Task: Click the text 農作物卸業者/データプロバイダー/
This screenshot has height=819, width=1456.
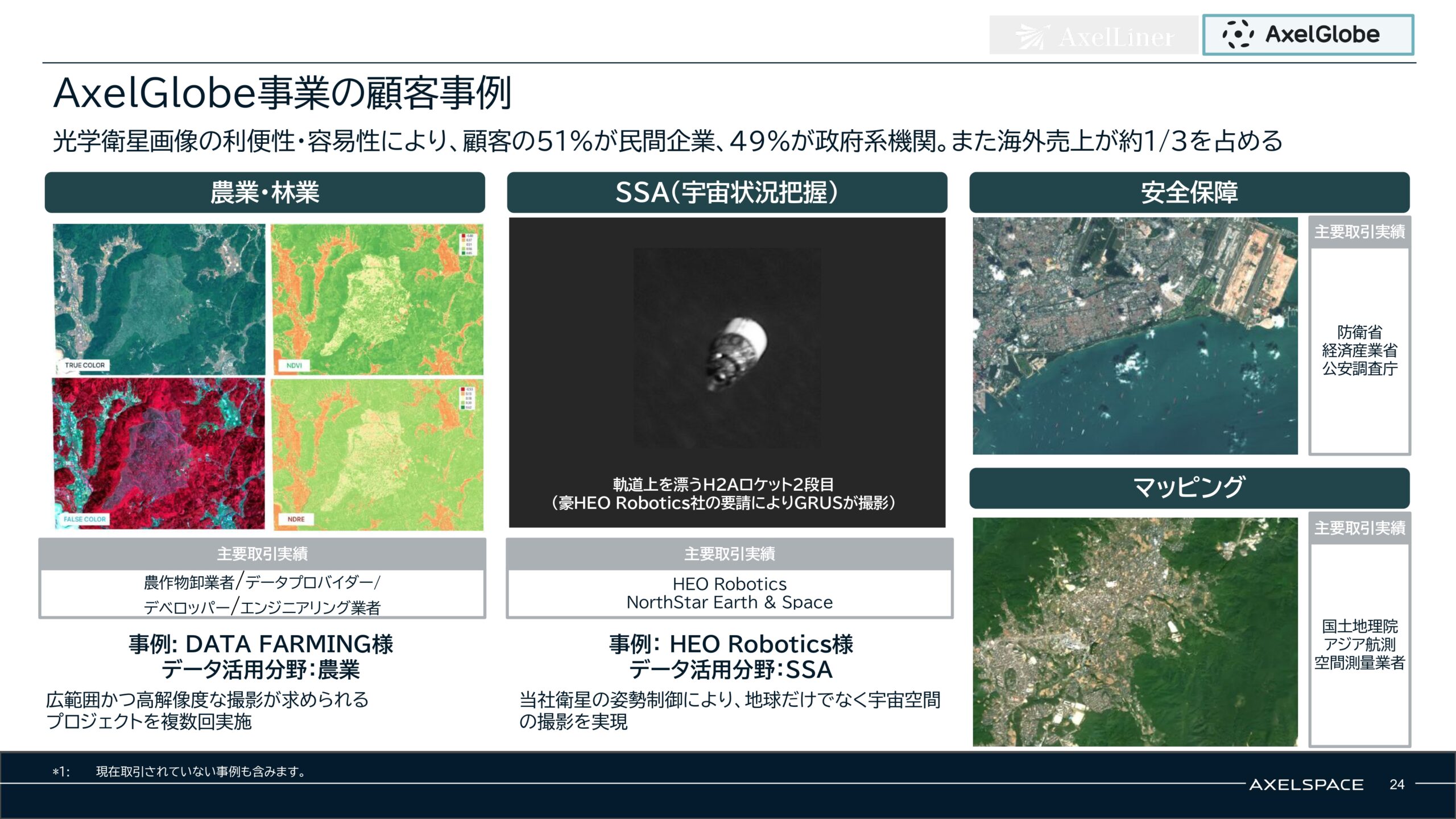Action: pyautogui.click(x=262, y=582)
